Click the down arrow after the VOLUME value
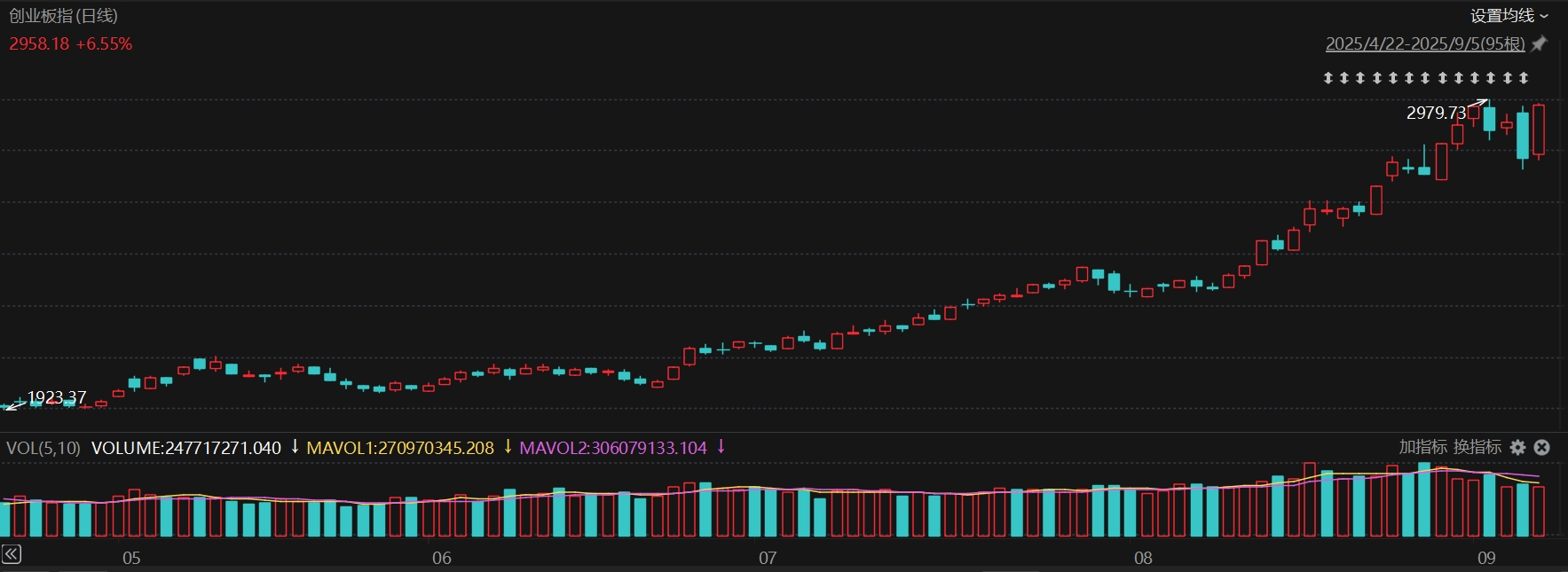Viewport: 1568px width, 572px height. 295,446
